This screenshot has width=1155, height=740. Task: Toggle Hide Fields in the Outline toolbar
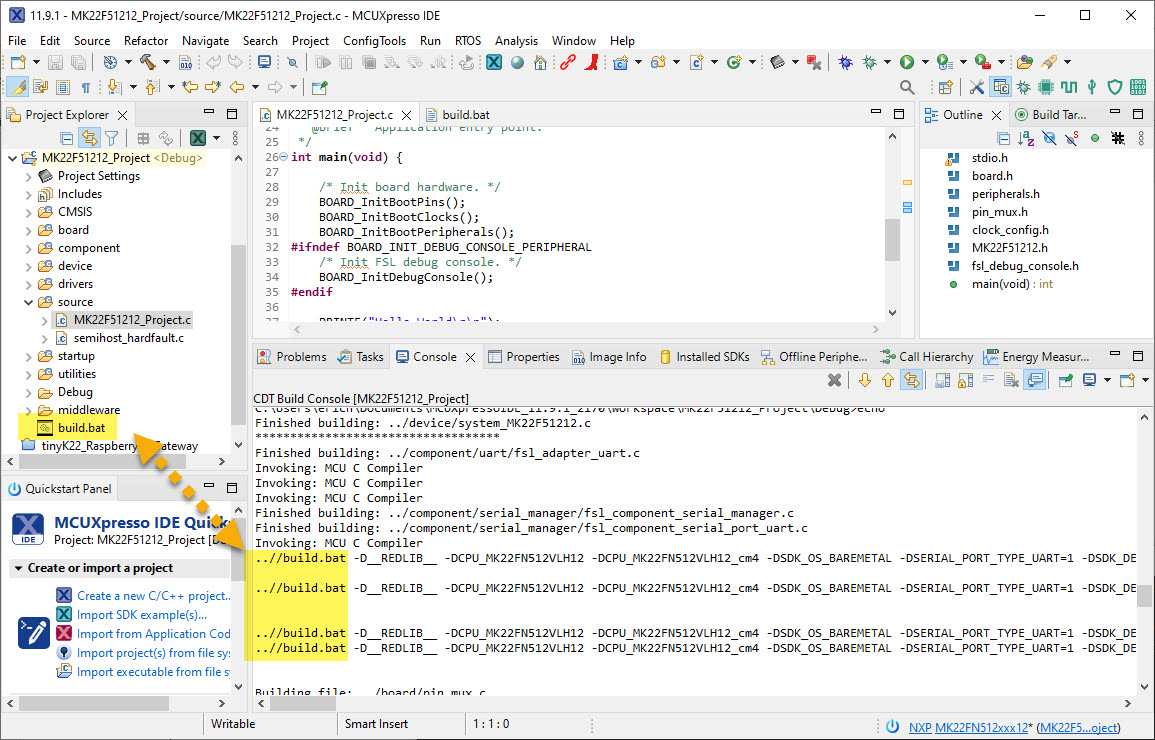1049,138
